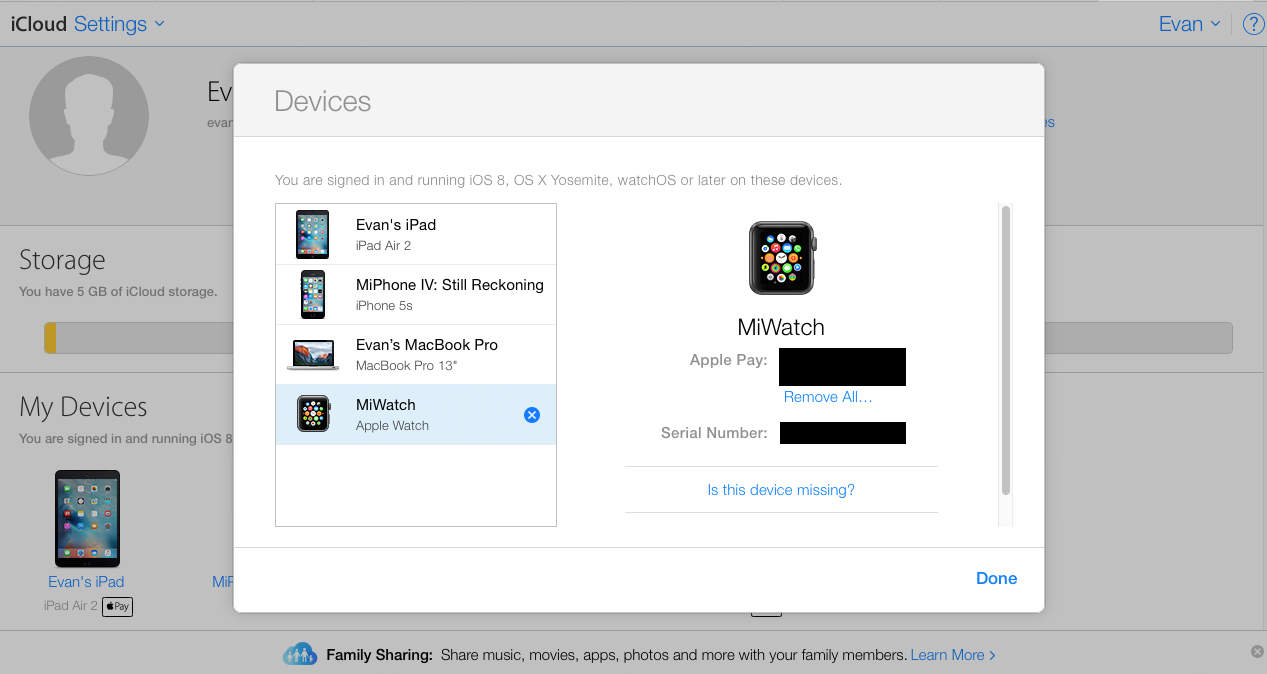Click the Devices dialog vertical scrollbar

pyautogui.click(x=1006, y=350)
